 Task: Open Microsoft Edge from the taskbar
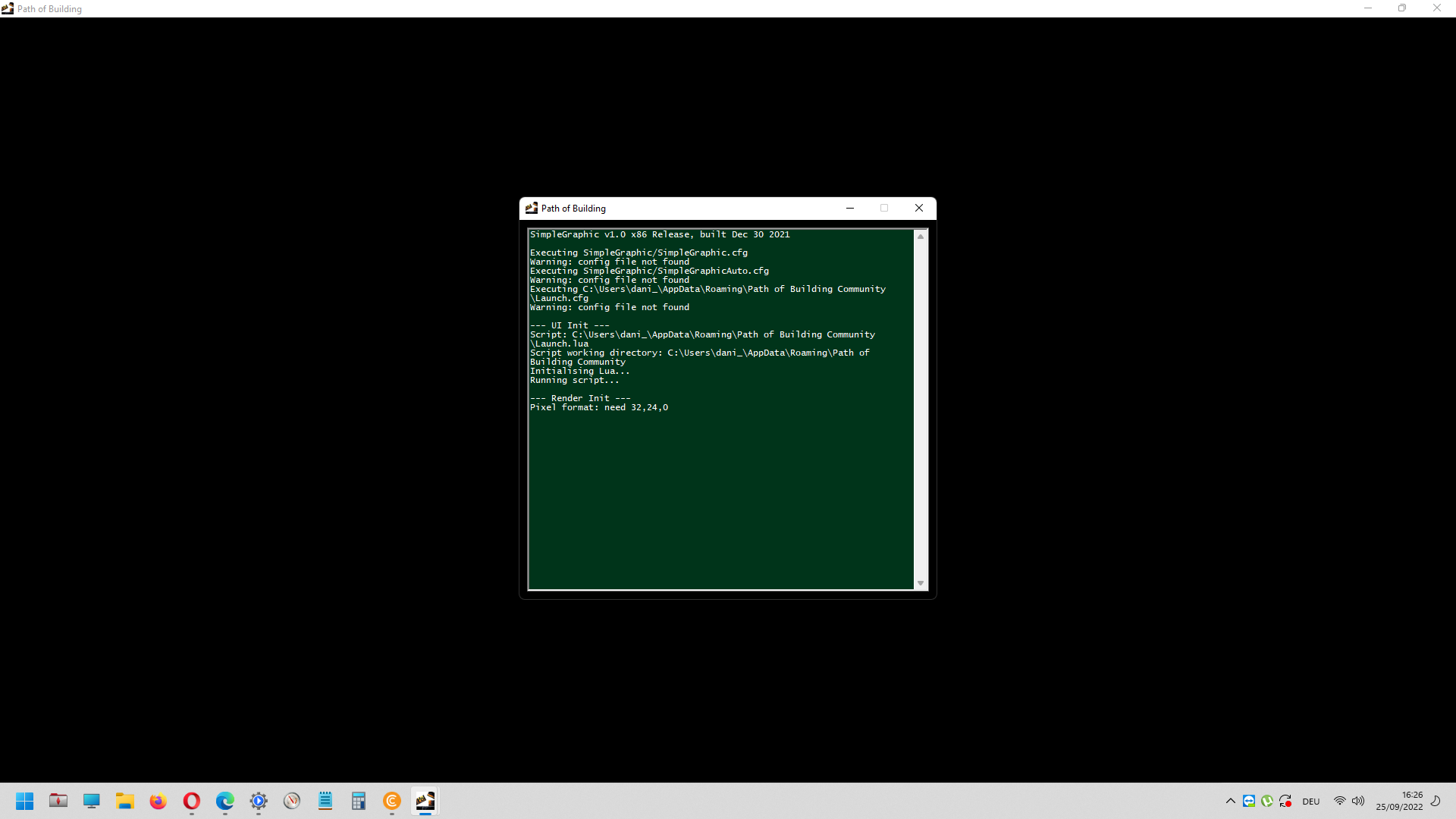click(224, 801)
